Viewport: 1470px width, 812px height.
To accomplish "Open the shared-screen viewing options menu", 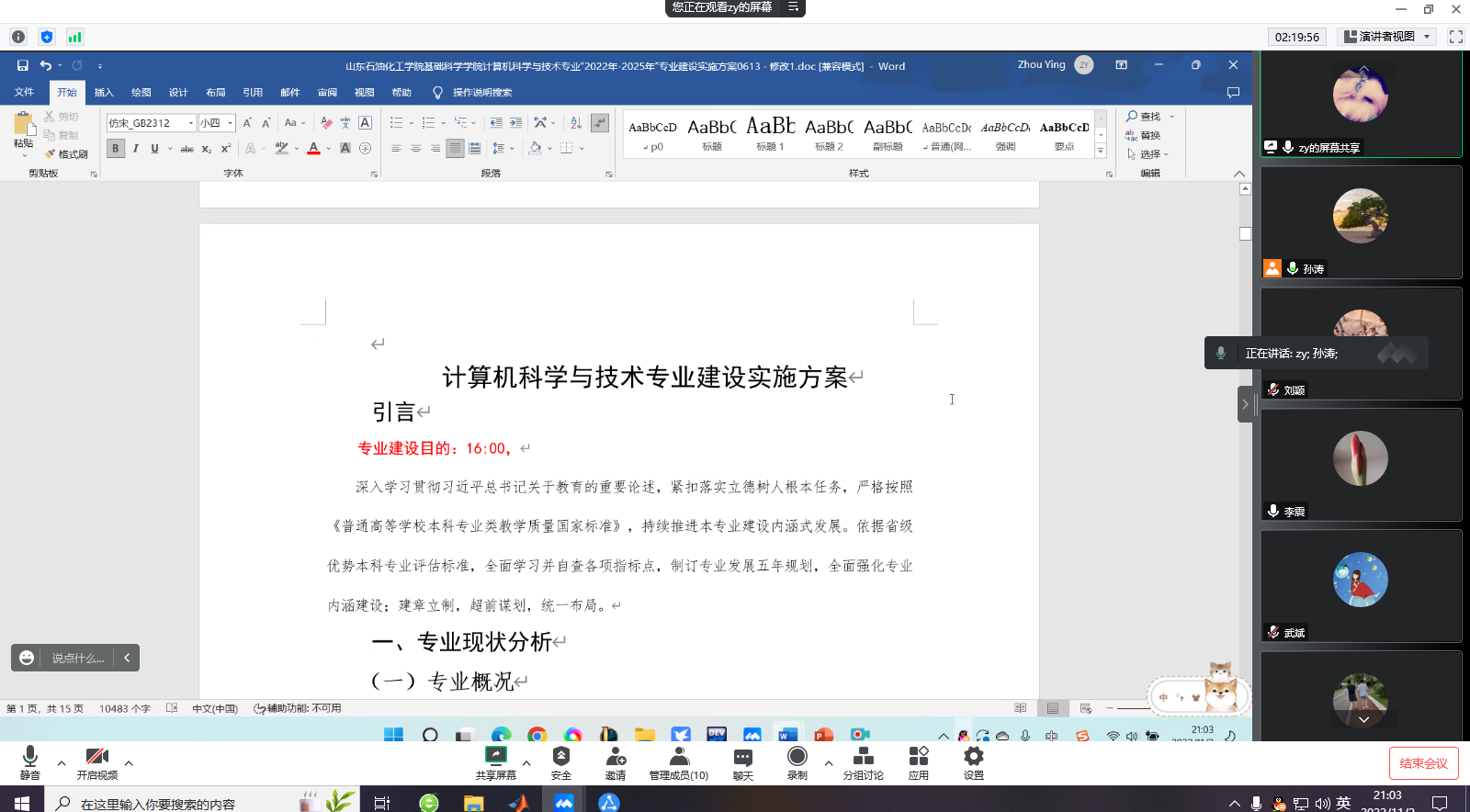I will pos(793,7).
